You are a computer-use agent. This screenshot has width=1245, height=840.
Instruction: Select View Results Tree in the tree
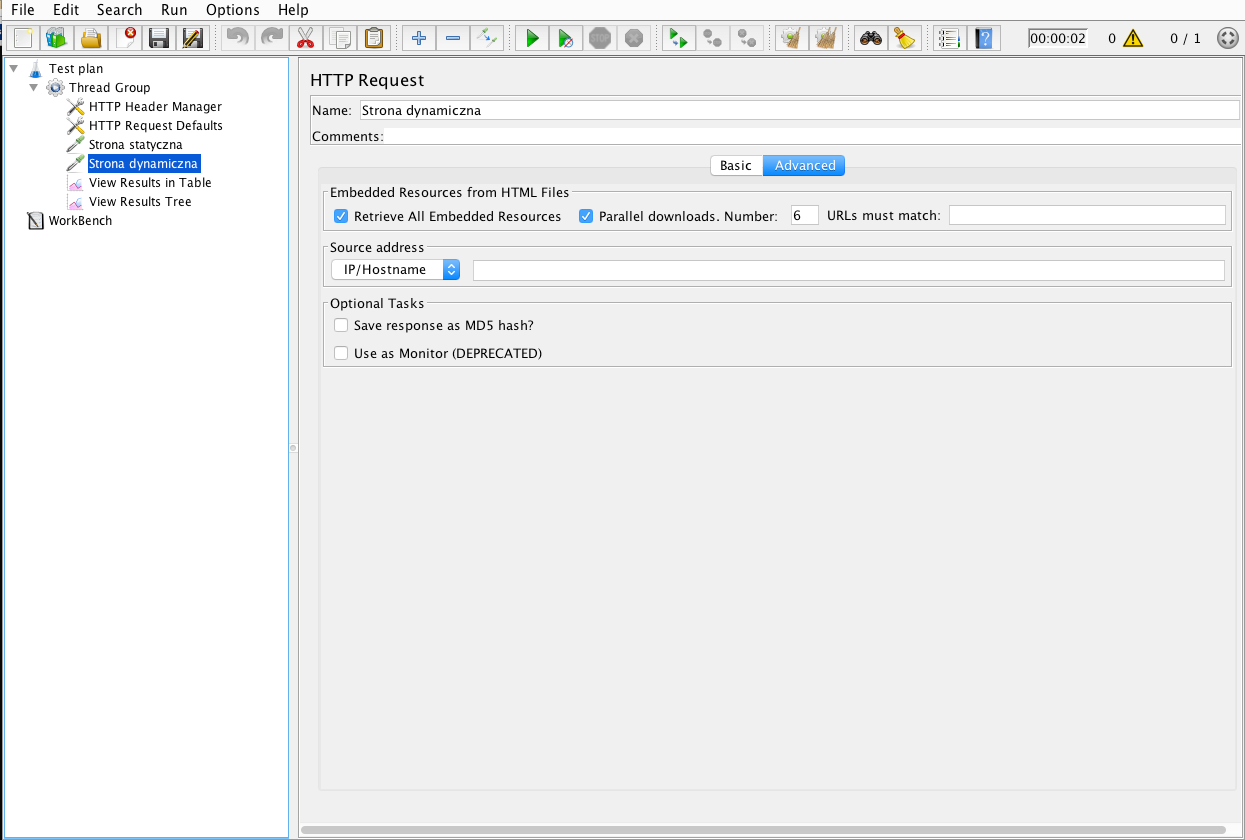point(140,202)
